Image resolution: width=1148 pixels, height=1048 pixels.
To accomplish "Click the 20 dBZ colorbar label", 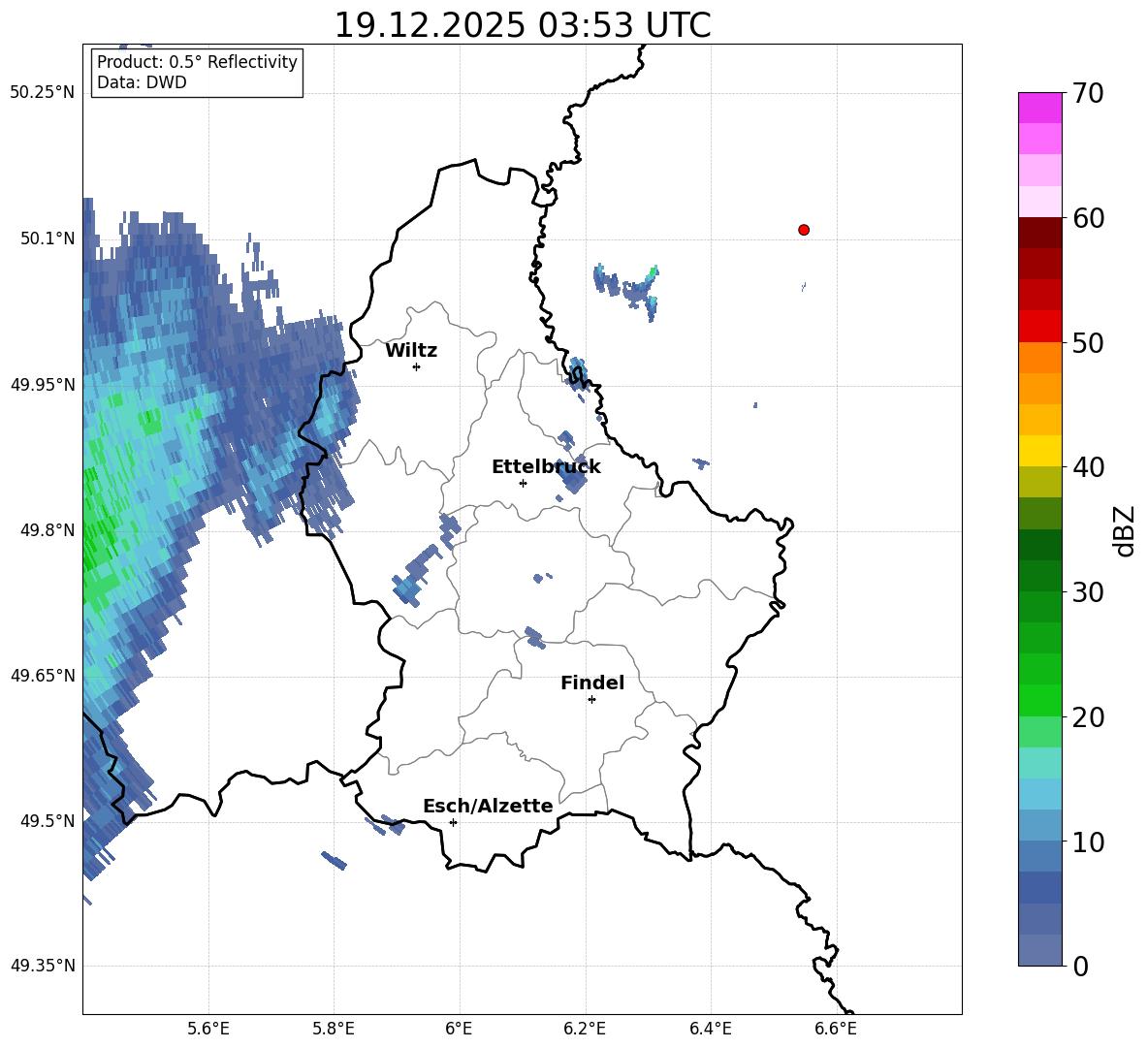I will point(1088,717).
